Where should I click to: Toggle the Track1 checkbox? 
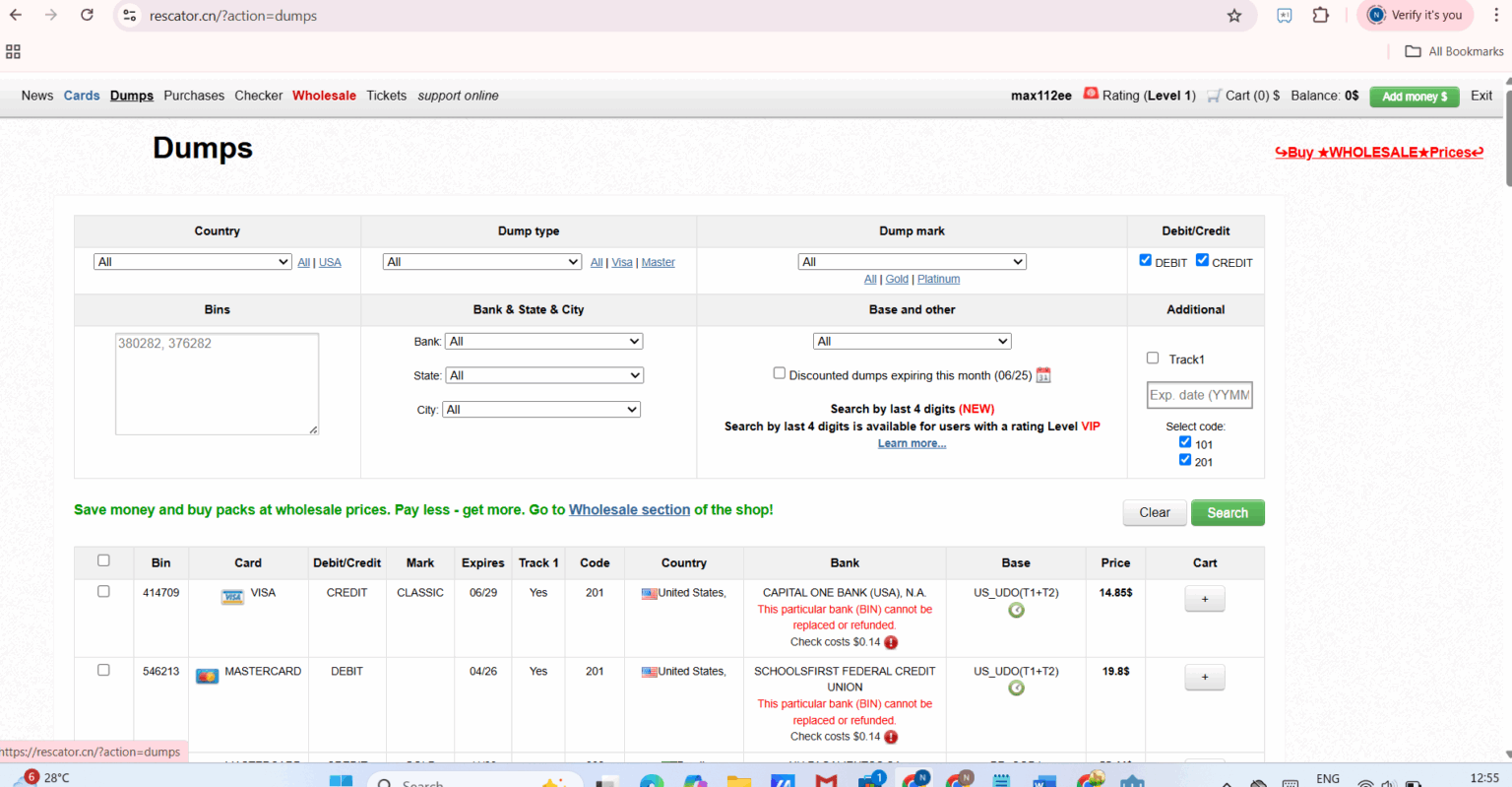point(1153,358)
